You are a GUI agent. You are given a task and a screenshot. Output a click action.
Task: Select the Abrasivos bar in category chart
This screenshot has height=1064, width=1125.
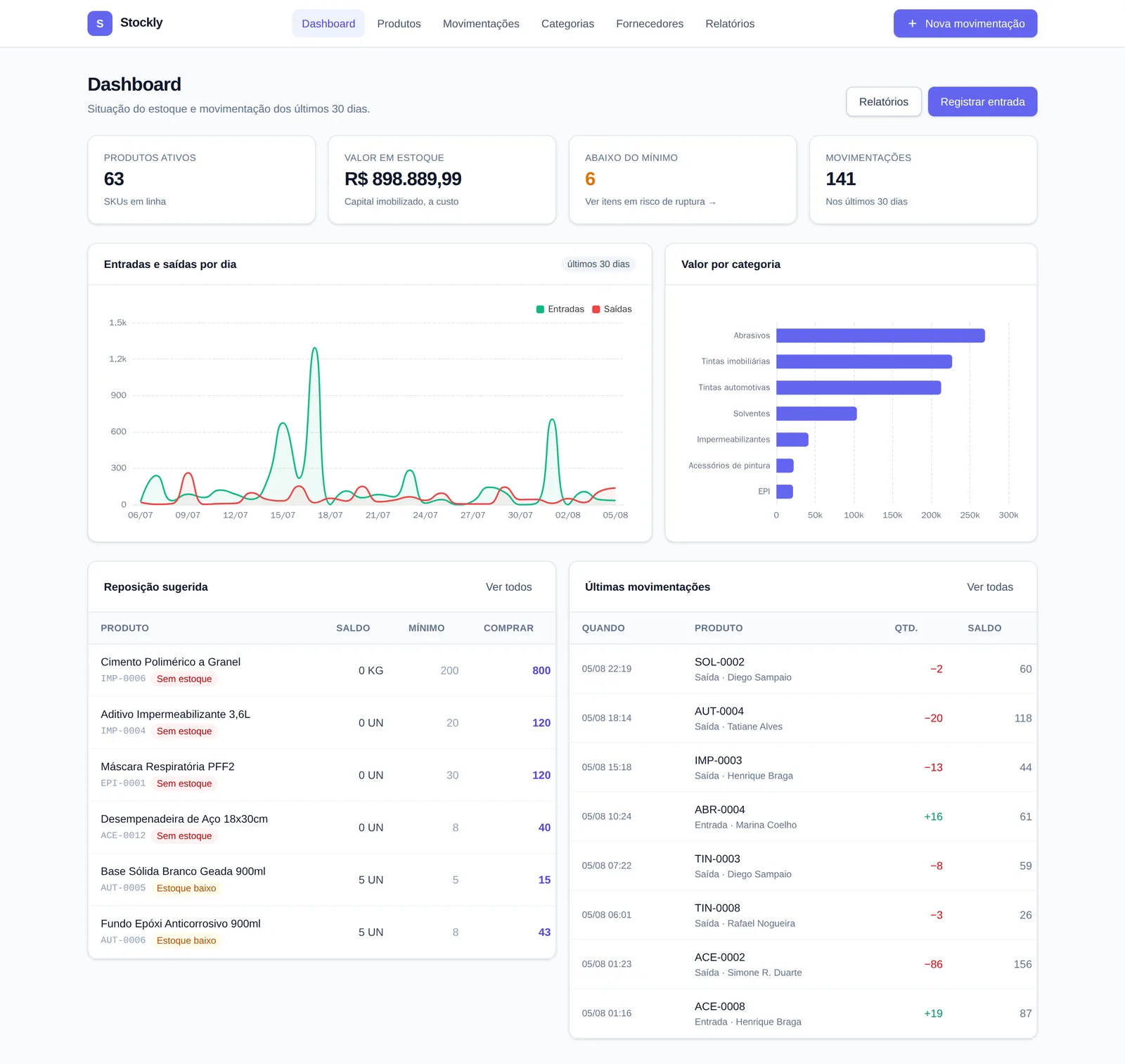click(880, 335)
